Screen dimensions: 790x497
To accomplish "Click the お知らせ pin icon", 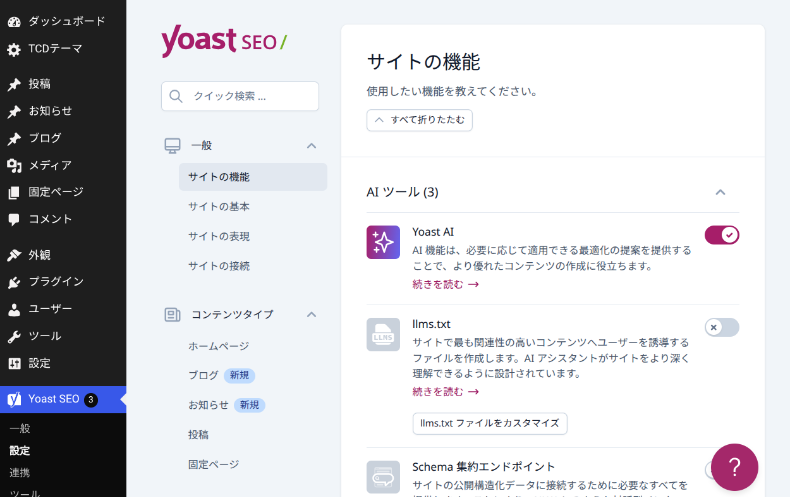I will tap(14, 111).
